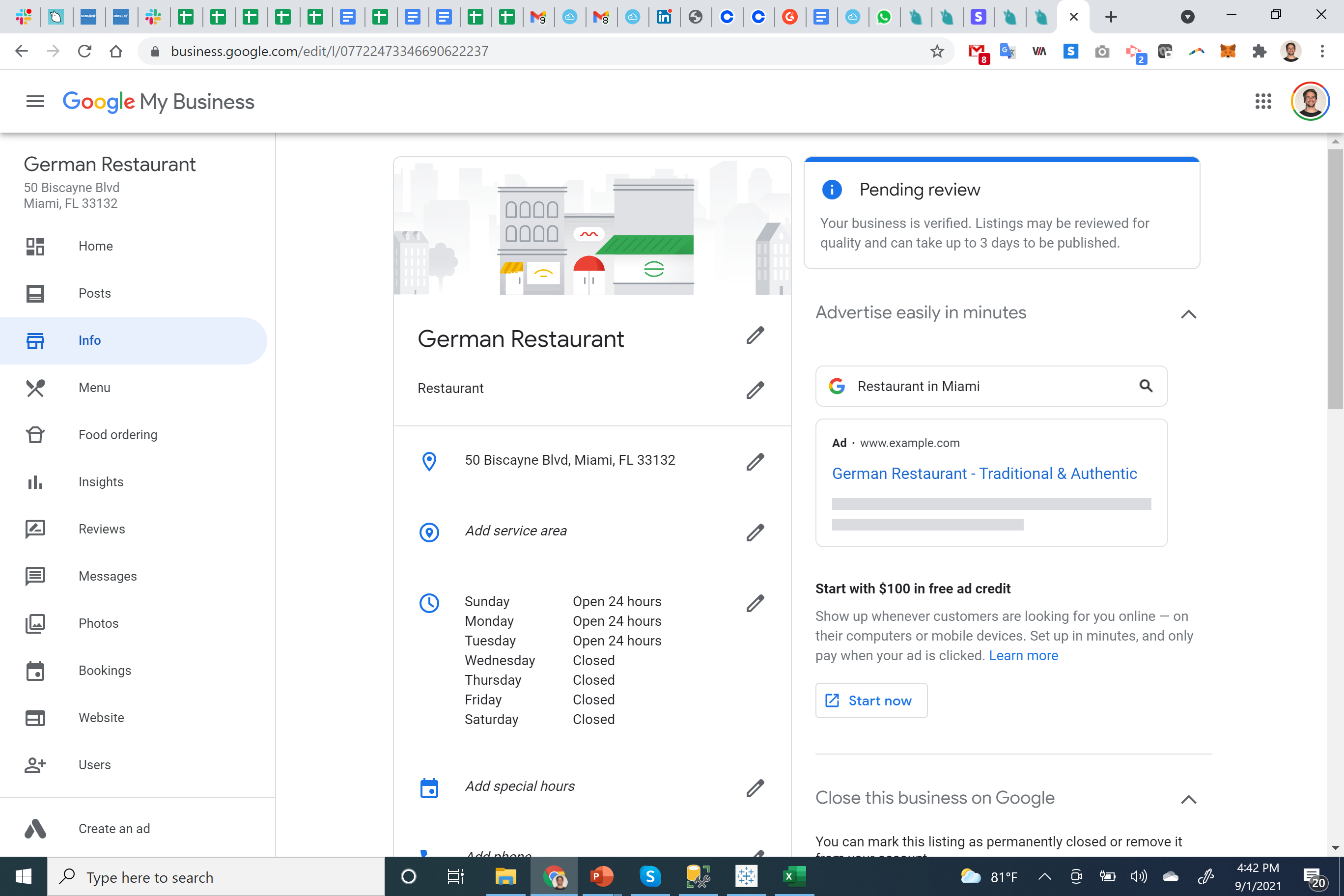Open Insights in the sidebar

click(133, 482)
